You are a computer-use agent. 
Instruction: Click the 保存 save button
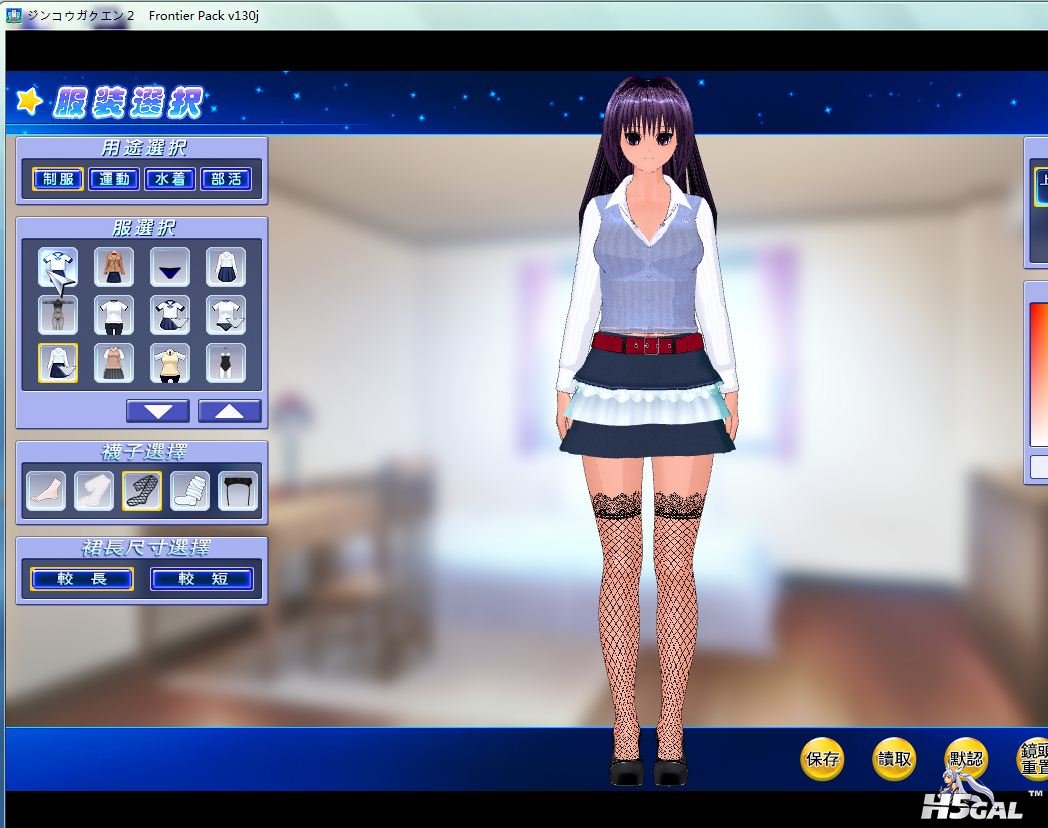(822, 758)
